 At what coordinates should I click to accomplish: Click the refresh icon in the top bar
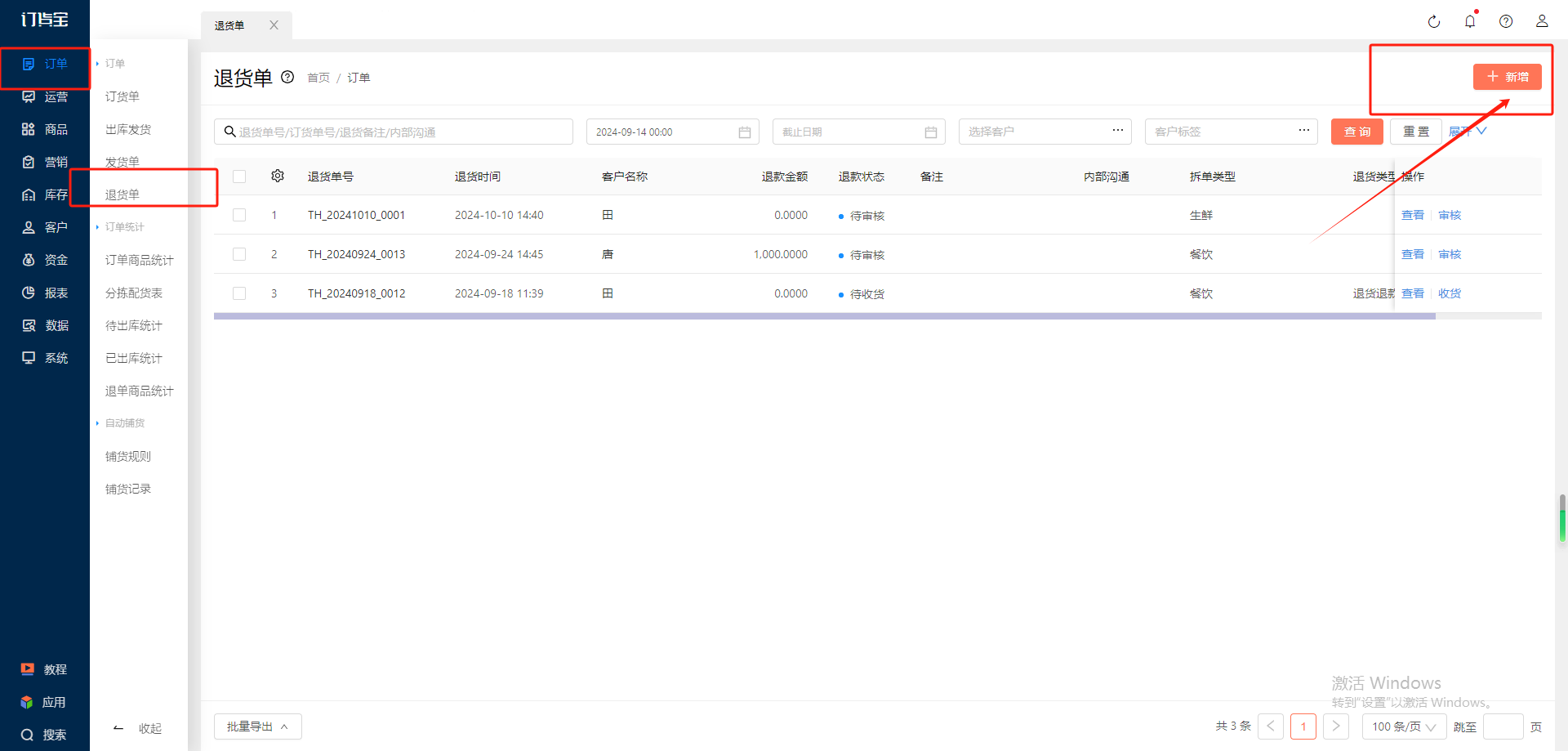1434,21
